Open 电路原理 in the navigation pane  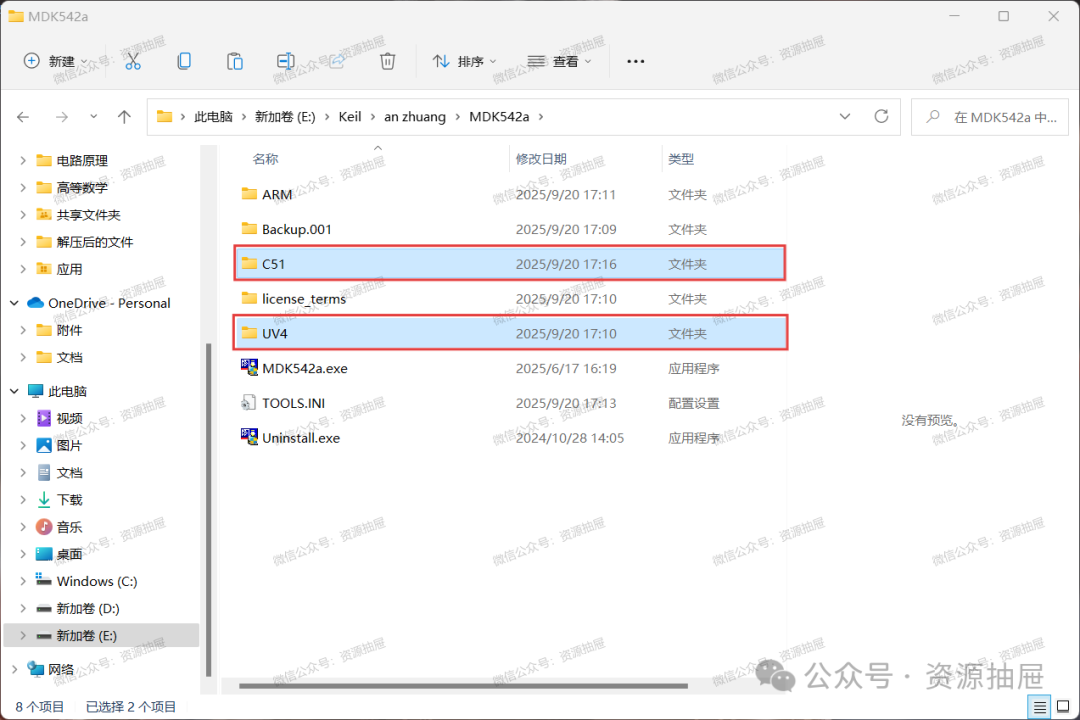pos(82,161)
